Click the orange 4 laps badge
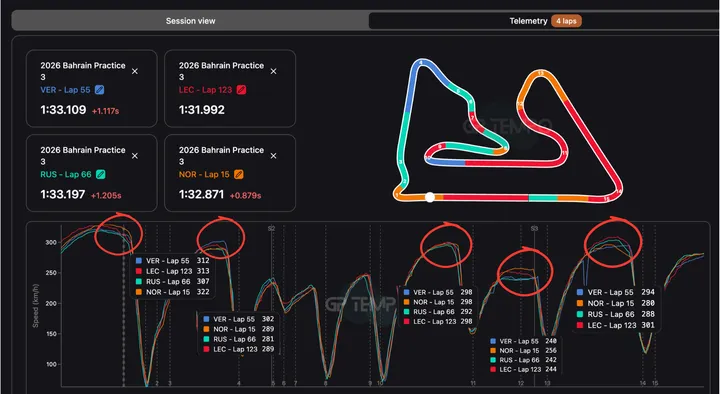 566,21
